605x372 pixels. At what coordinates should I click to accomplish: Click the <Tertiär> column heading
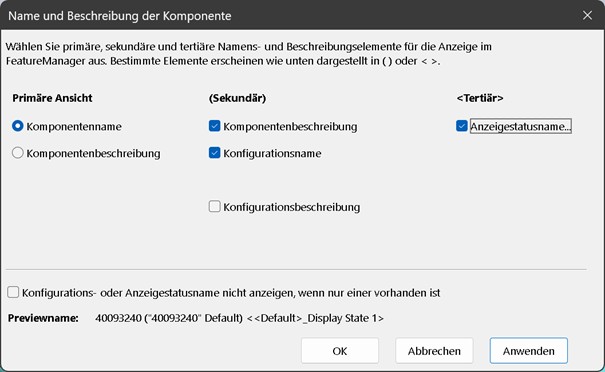click(x=480, y=98)
